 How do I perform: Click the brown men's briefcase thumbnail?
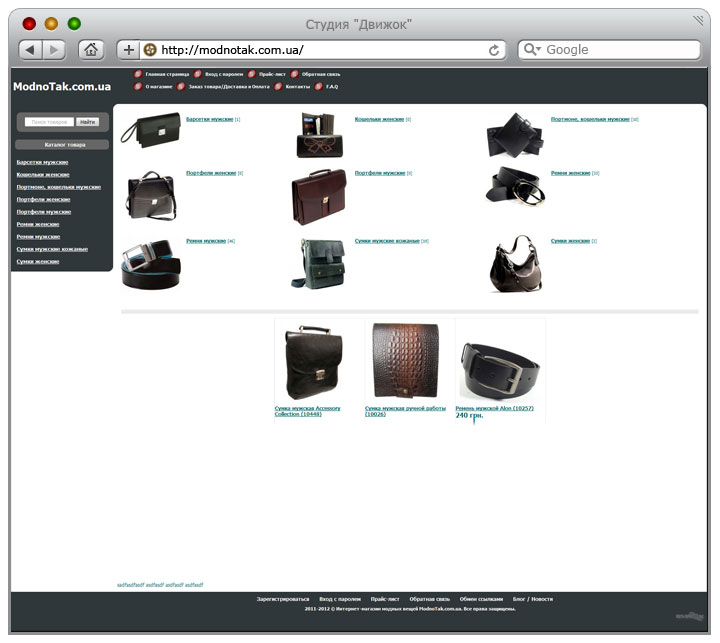point(319,197)
